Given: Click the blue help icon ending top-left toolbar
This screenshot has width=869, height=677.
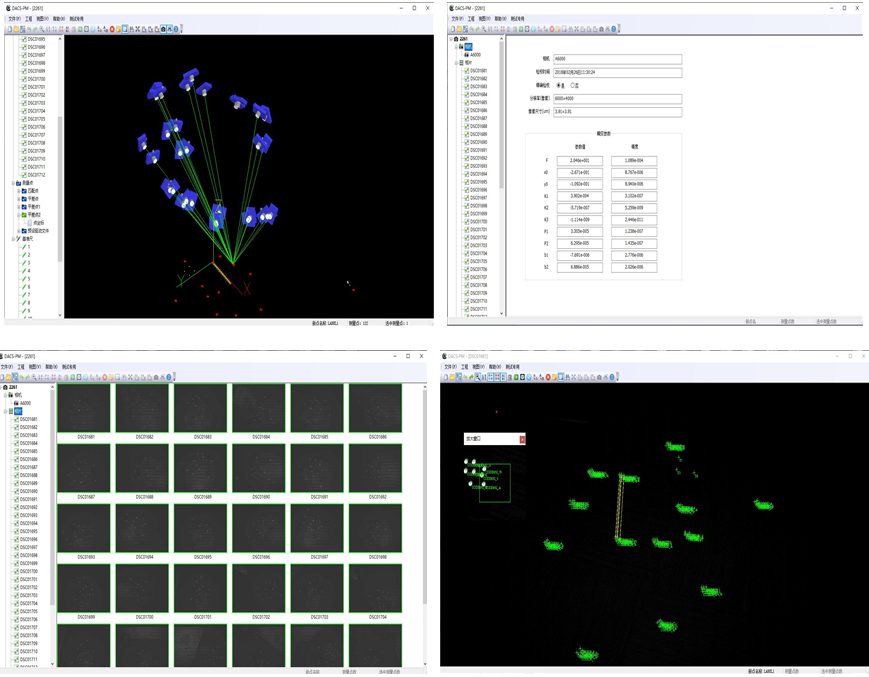Looking at the screenshot, I should pos(176,29).
